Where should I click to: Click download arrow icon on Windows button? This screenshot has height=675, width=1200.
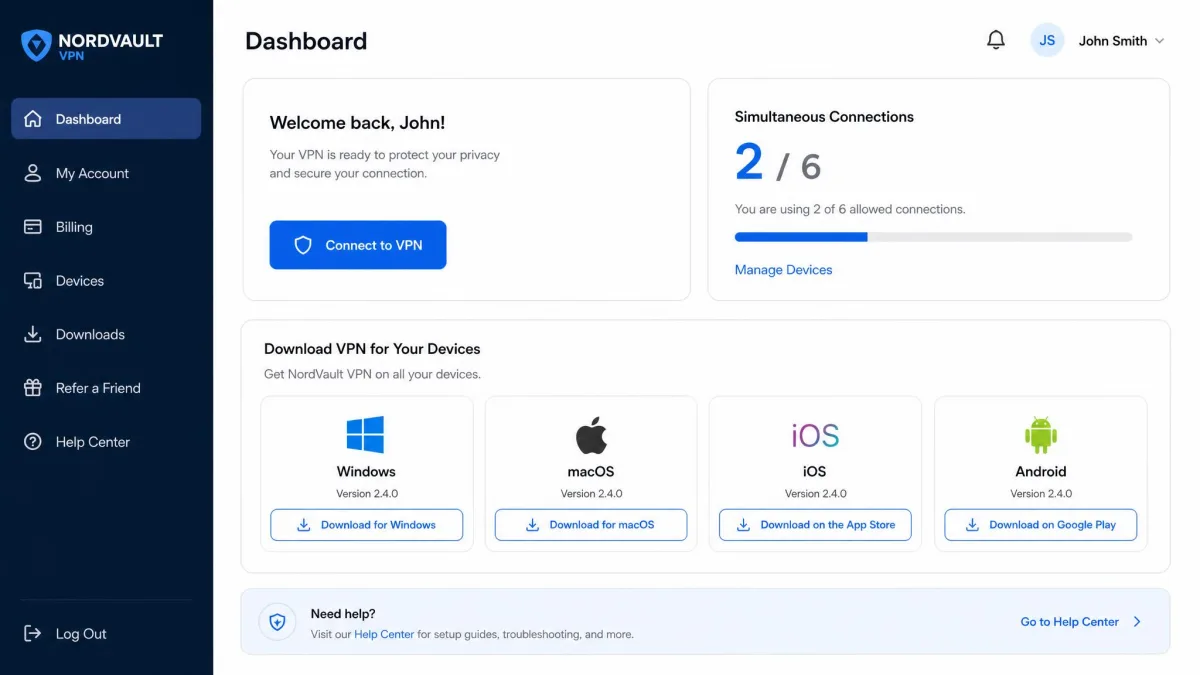(304, 525)
